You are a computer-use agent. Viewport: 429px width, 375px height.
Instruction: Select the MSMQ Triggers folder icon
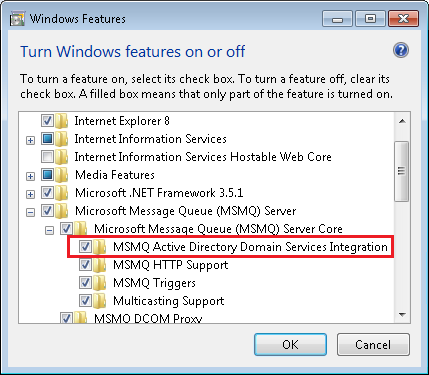[x=100, y=283]
